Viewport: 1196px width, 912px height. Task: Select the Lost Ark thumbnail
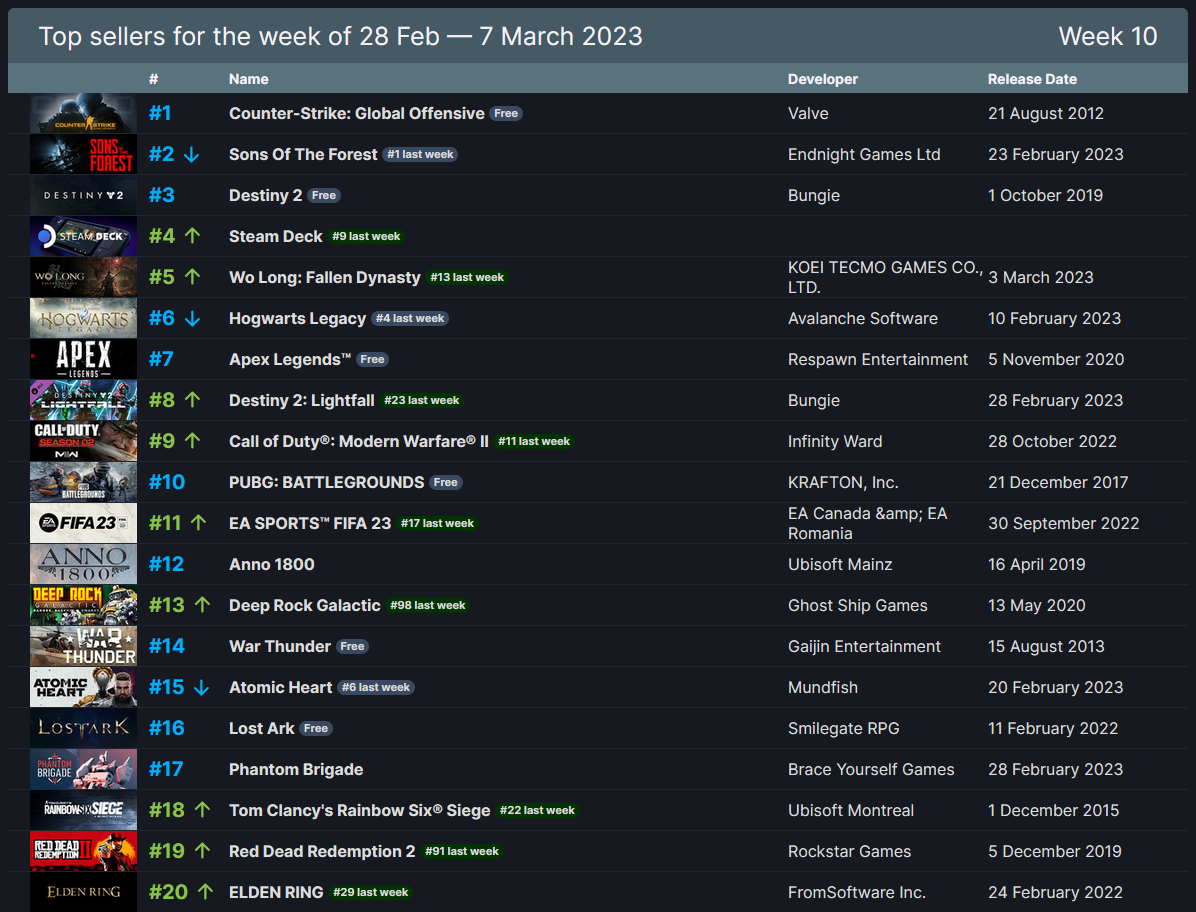click(x=83, y=728)
